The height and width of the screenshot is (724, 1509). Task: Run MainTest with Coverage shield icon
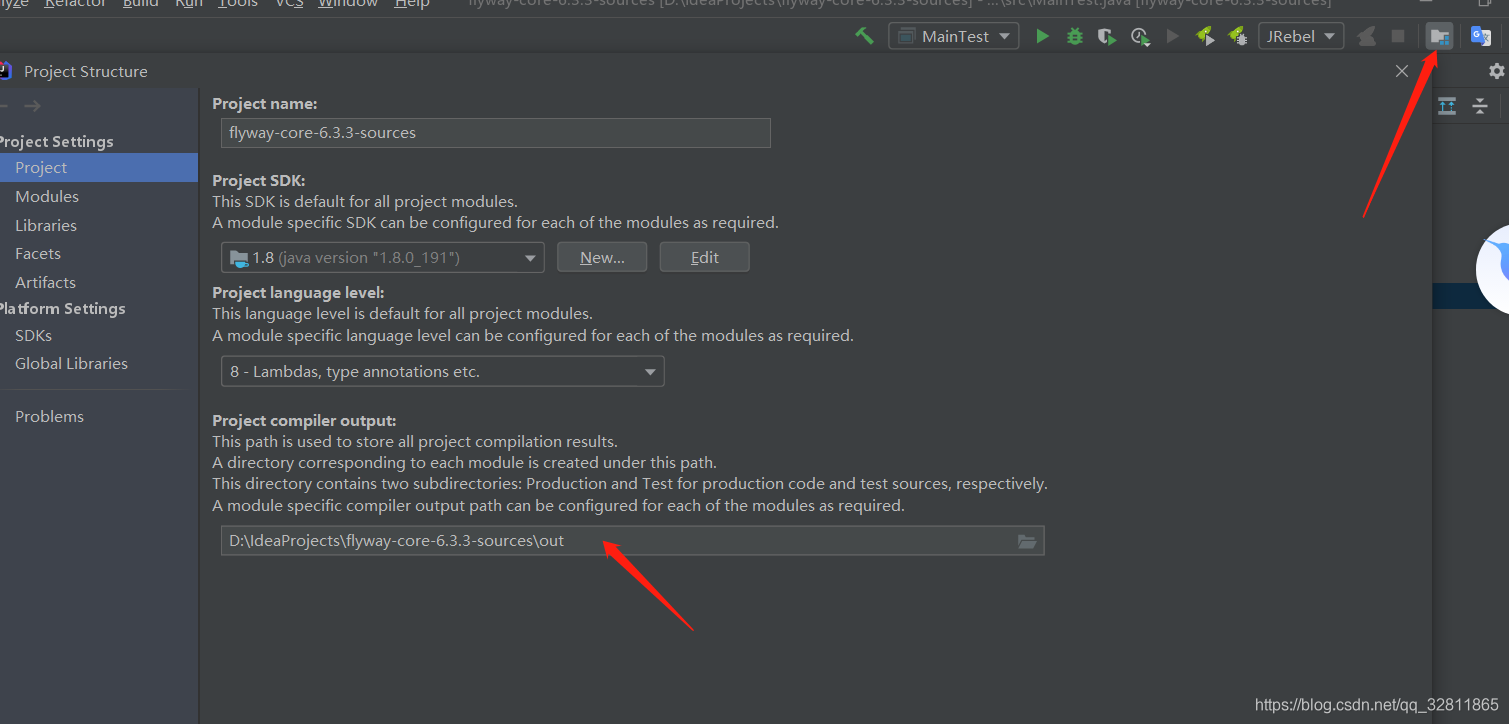pyautogui.click(x=1106, y=36)
